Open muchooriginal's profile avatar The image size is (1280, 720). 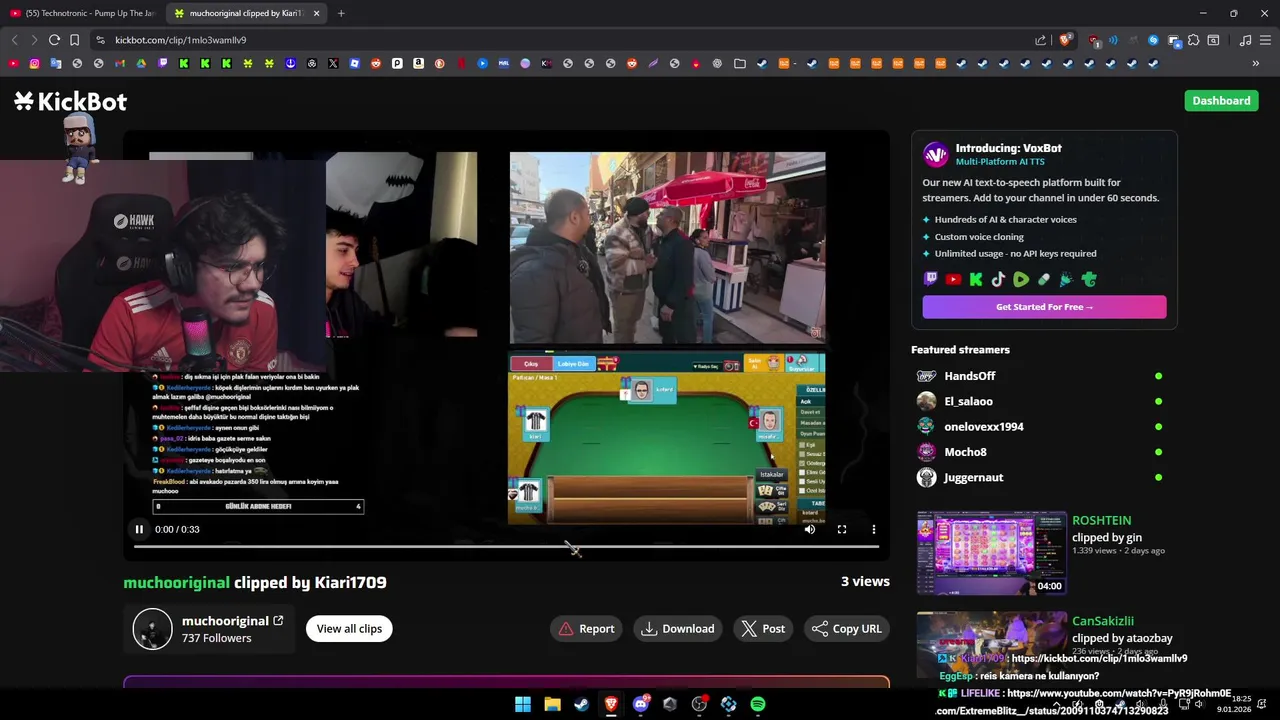point(153,629)
